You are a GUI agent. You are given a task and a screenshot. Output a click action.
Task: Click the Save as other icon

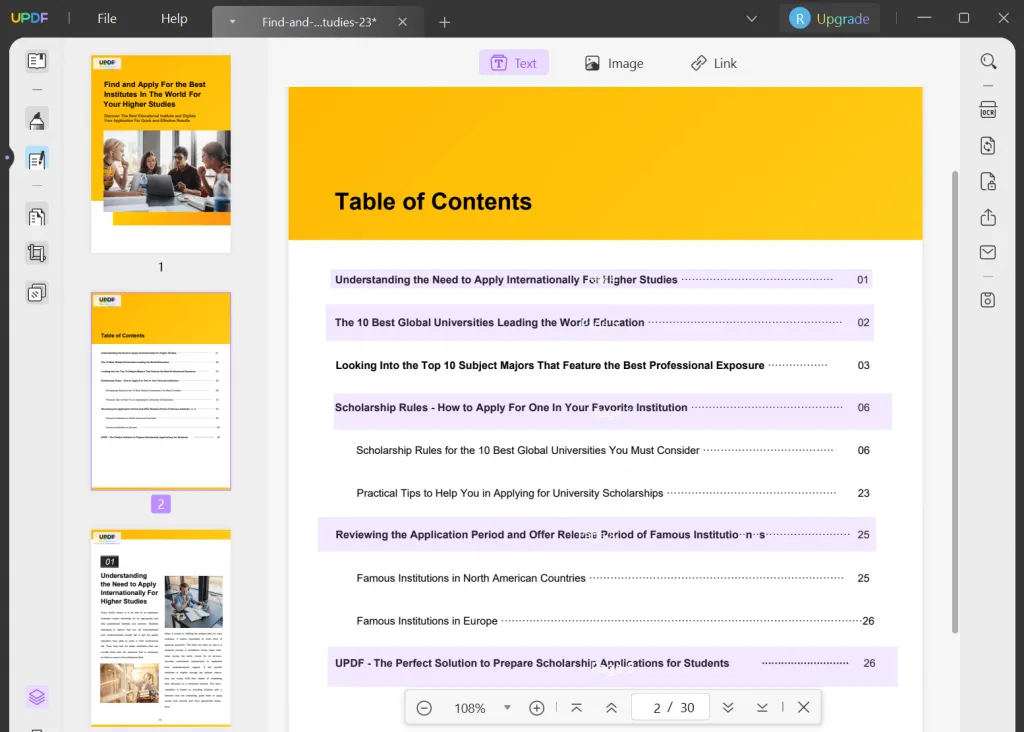pos(988,300)
